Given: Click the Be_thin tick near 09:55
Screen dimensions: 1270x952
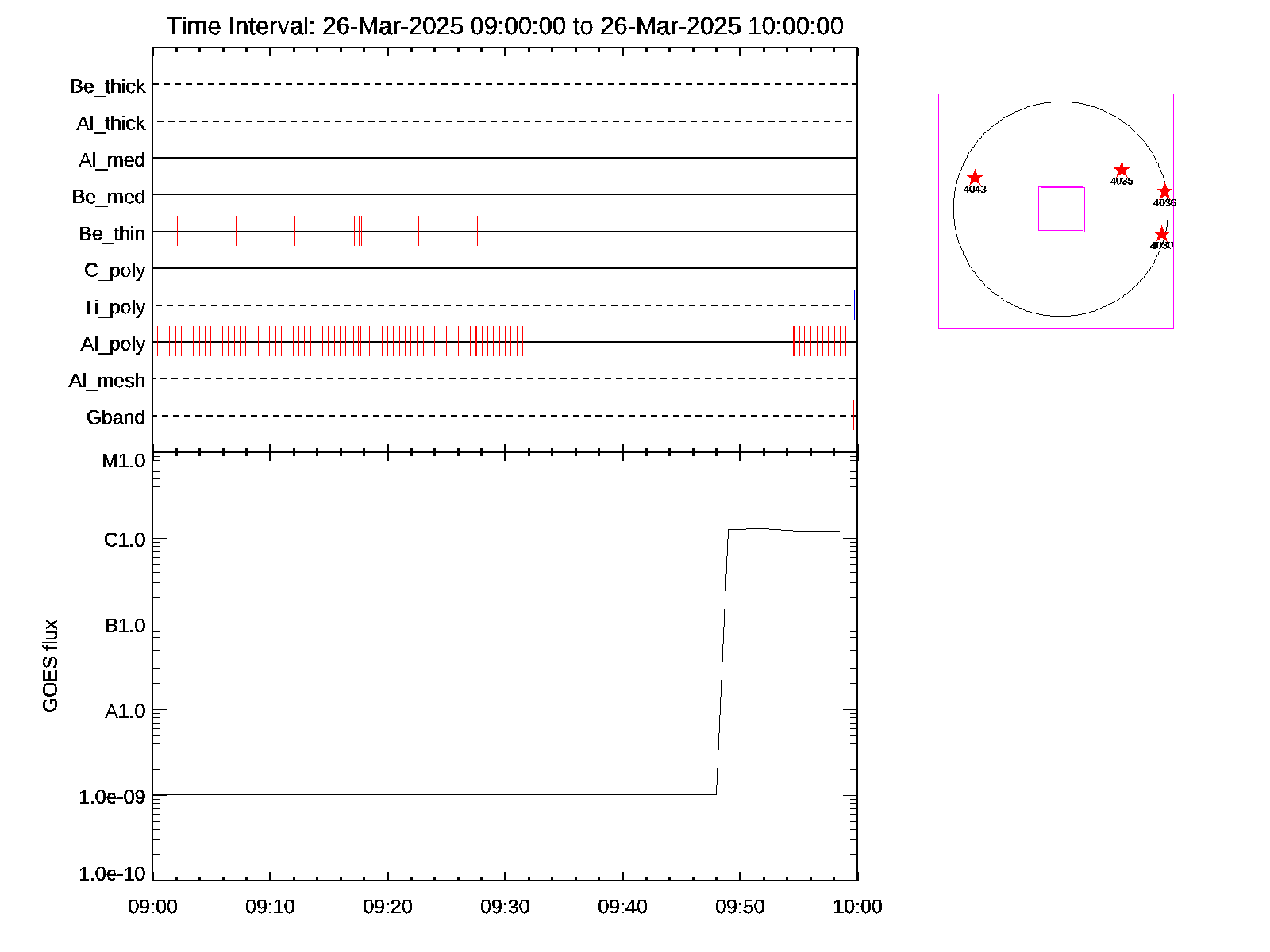Looking at the screenshot, I should pos(795,231).
